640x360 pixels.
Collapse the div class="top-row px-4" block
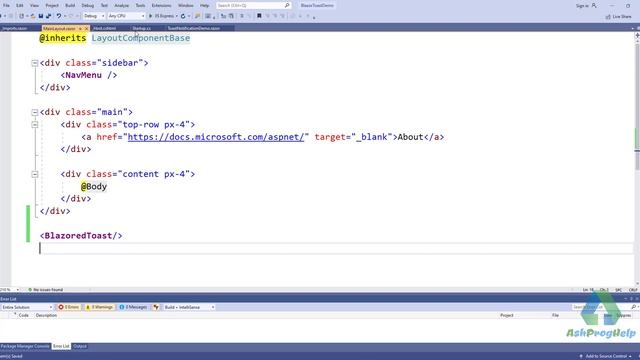pyautogui.click(x=35, y=124)
